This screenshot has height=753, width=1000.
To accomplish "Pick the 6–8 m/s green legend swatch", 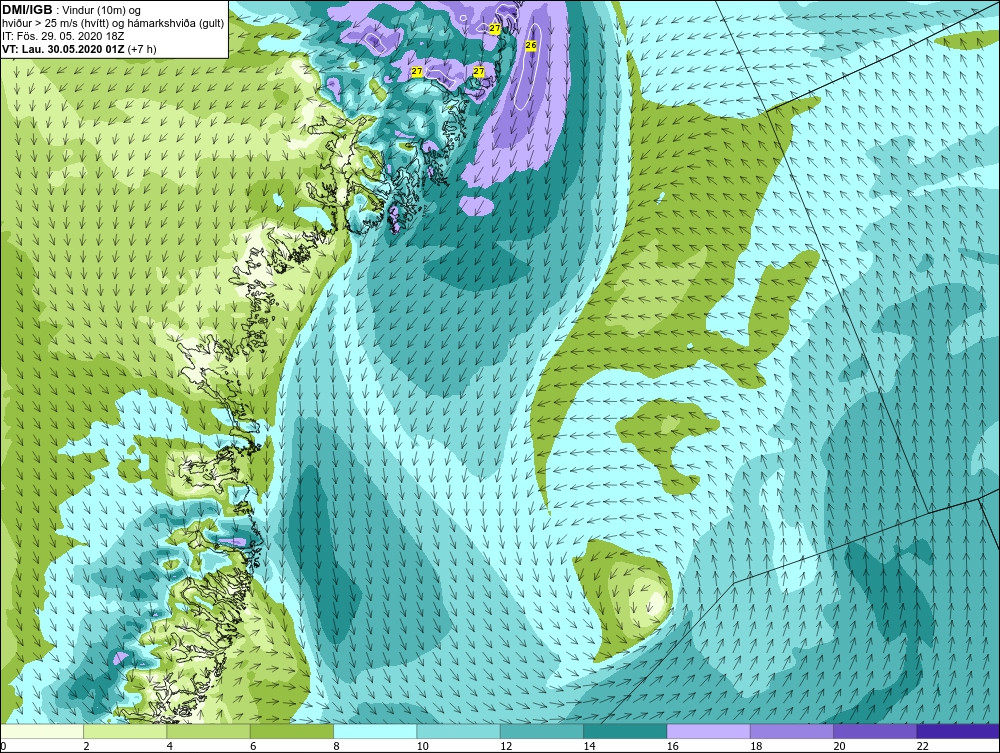I will coord(291,731).
